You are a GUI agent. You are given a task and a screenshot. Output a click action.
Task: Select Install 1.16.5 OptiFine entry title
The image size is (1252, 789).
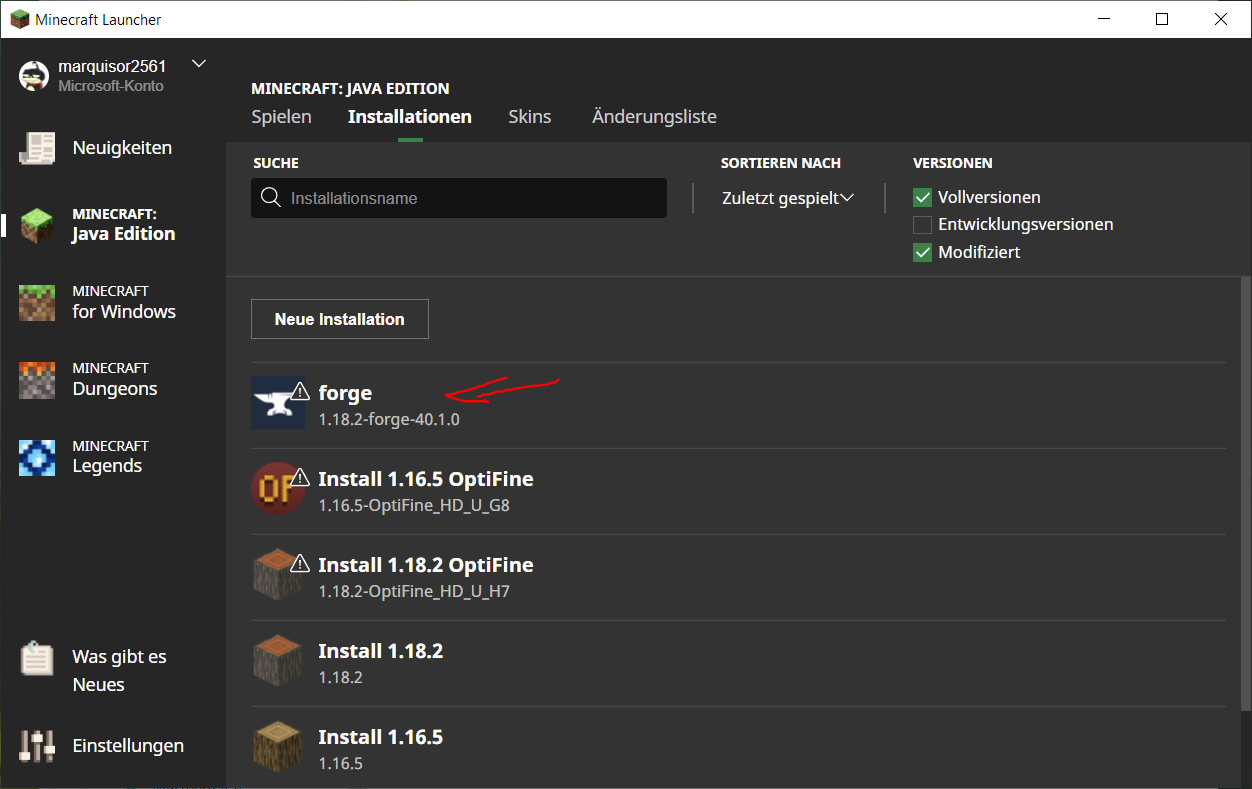click(426, 479)
